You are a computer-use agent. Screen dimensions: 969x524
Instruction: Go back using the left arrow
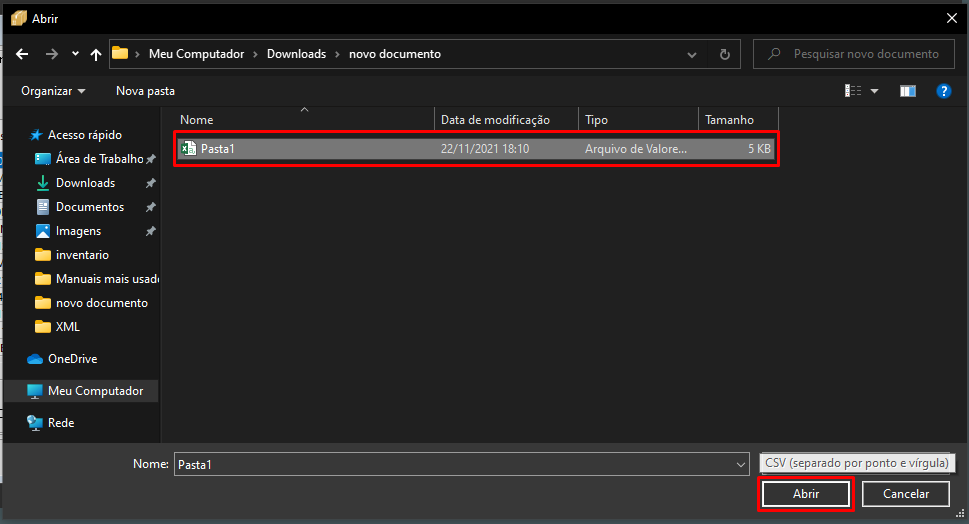[x=22, y=54]
